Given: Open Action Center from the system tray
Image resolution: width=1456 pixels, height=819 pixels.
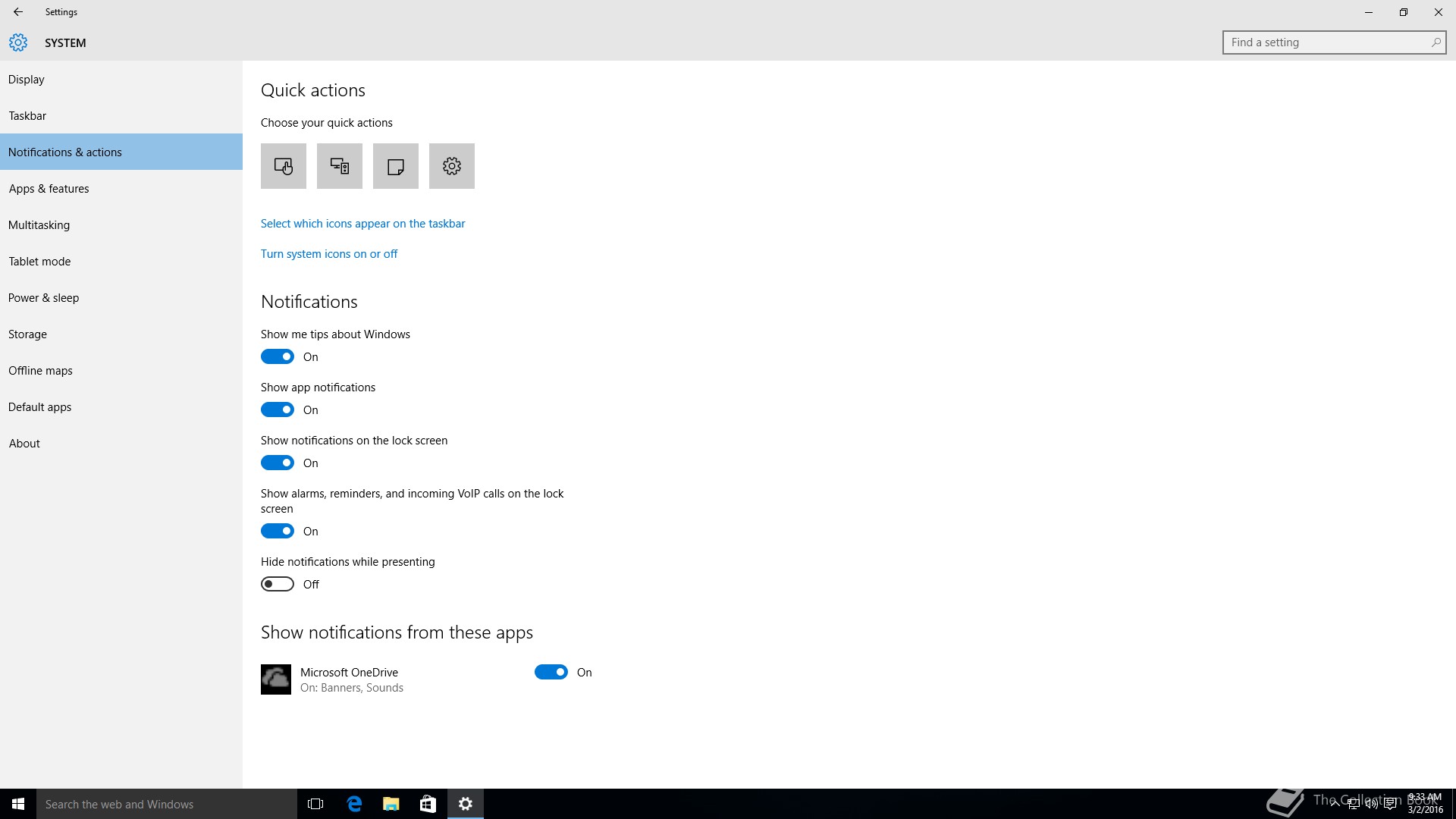Looking at the screenshot, I should coord(1390,804).
